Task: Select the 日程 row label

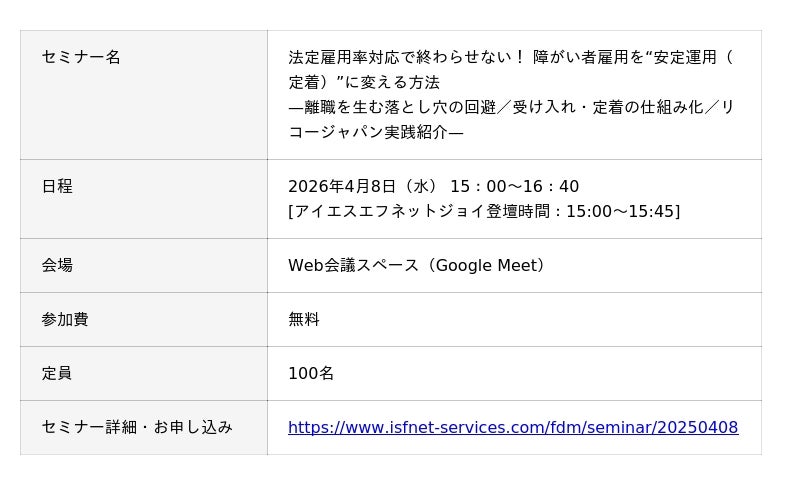Action: click(x=57, y=187)
